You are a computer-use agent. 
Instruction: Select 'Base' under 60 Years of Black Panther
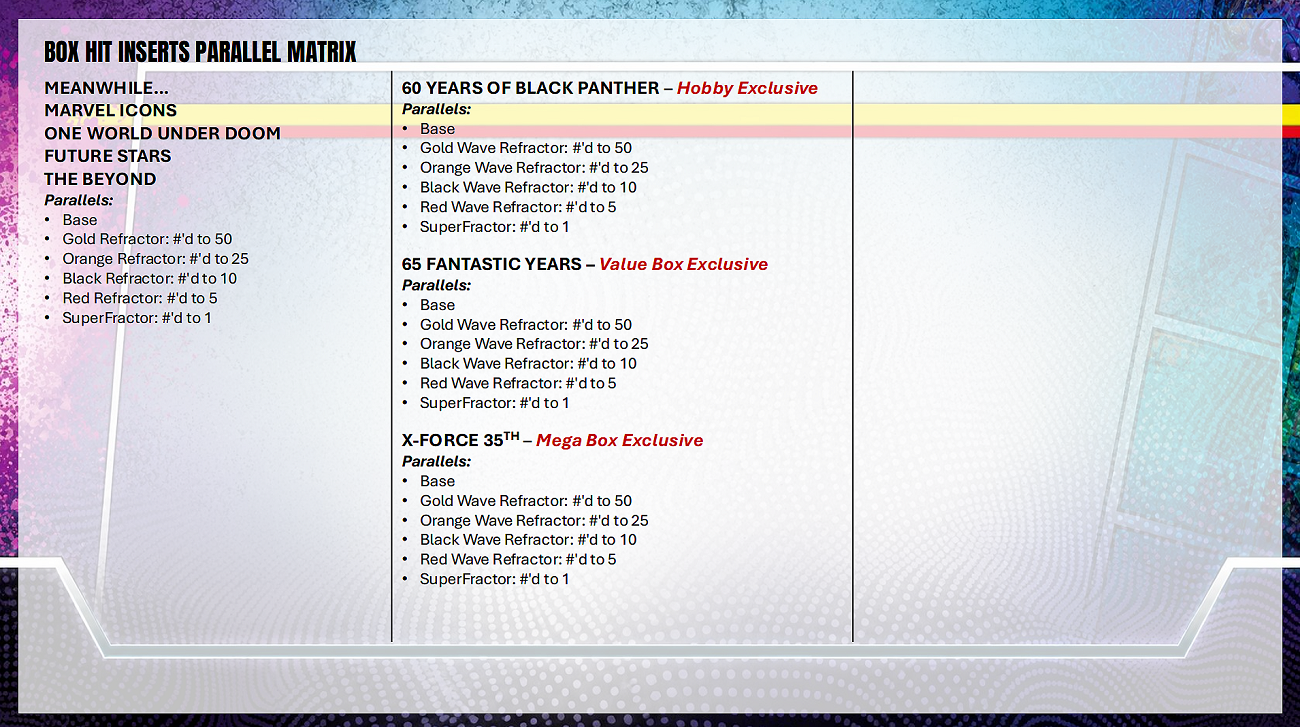click(x=438, y=129)
